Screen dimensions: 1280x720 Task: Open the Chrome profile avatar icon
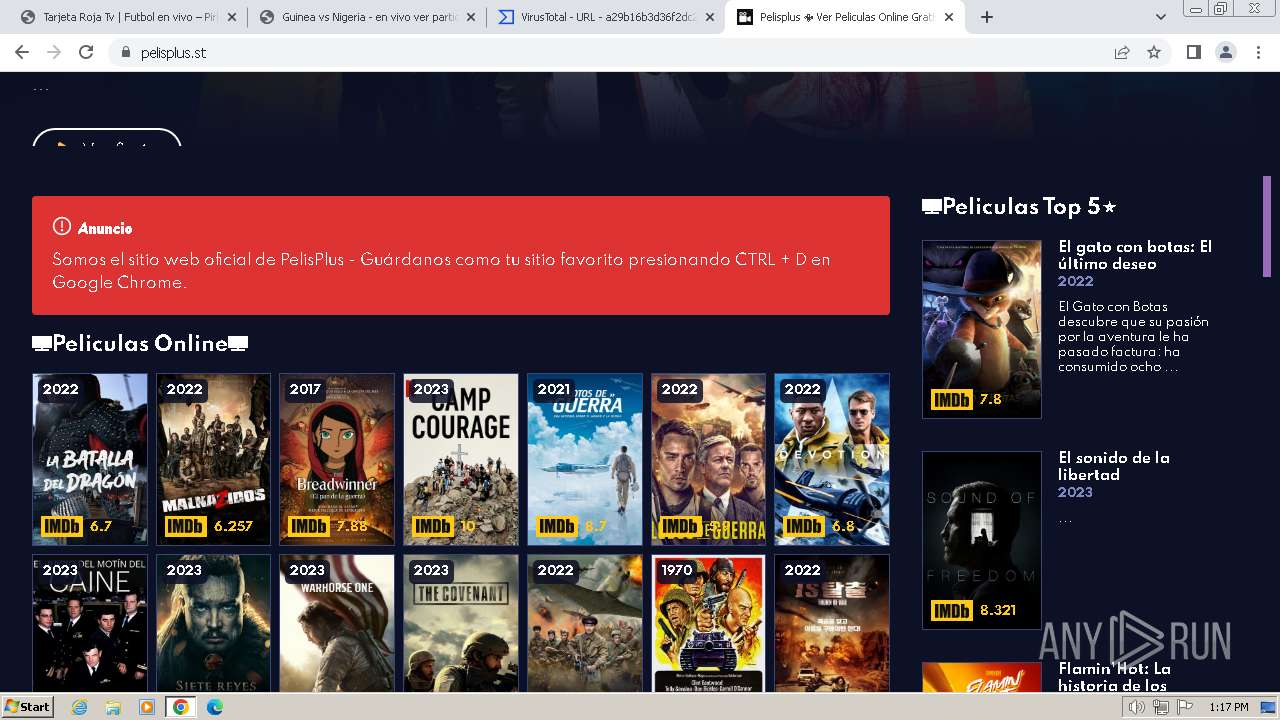1225,52
